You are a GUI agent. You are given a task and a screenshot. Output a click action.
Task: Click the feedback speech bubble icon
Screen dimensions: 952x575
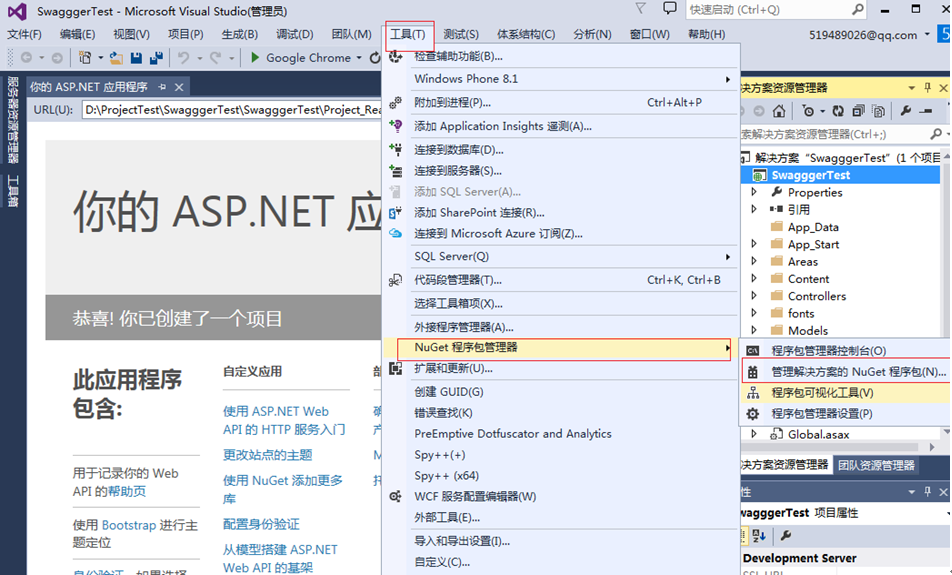pyautogui.click(x=669, y=9)
